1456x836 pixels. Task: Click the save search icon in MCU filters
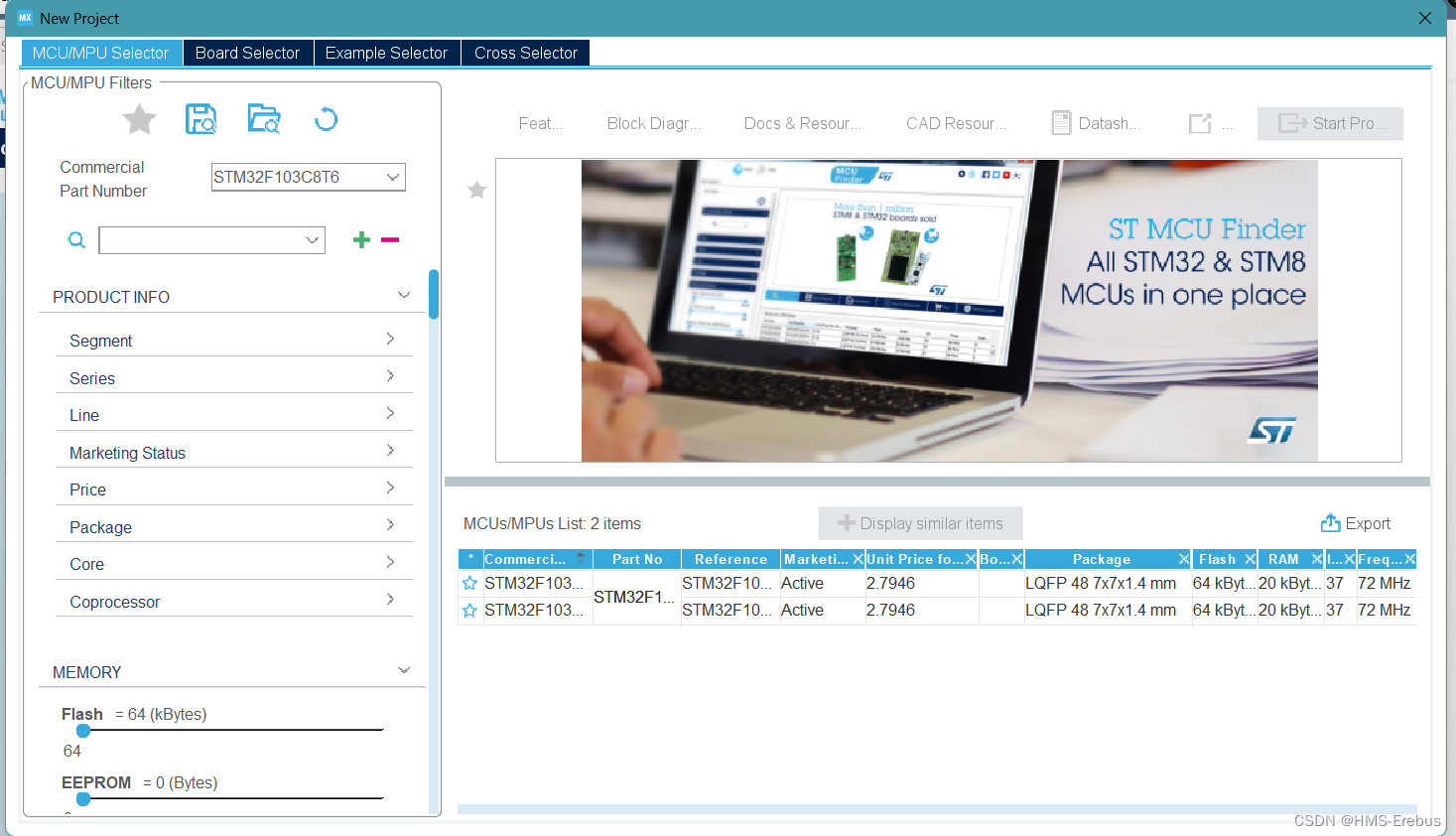(200, 119)
